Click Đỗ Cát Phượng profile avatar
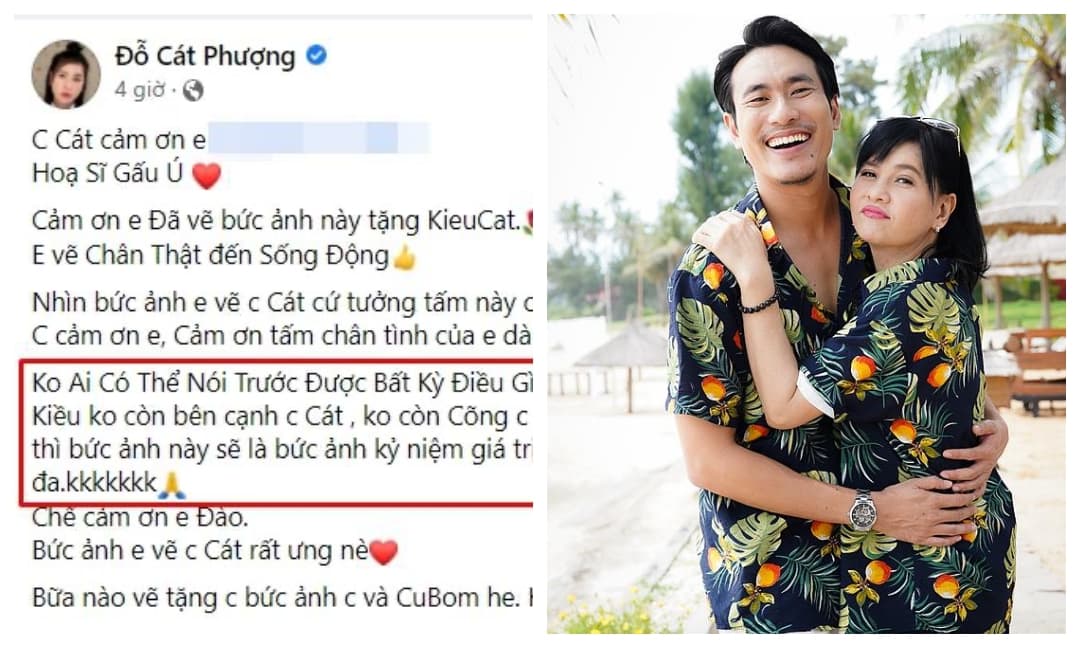 [x=66, y=74]
